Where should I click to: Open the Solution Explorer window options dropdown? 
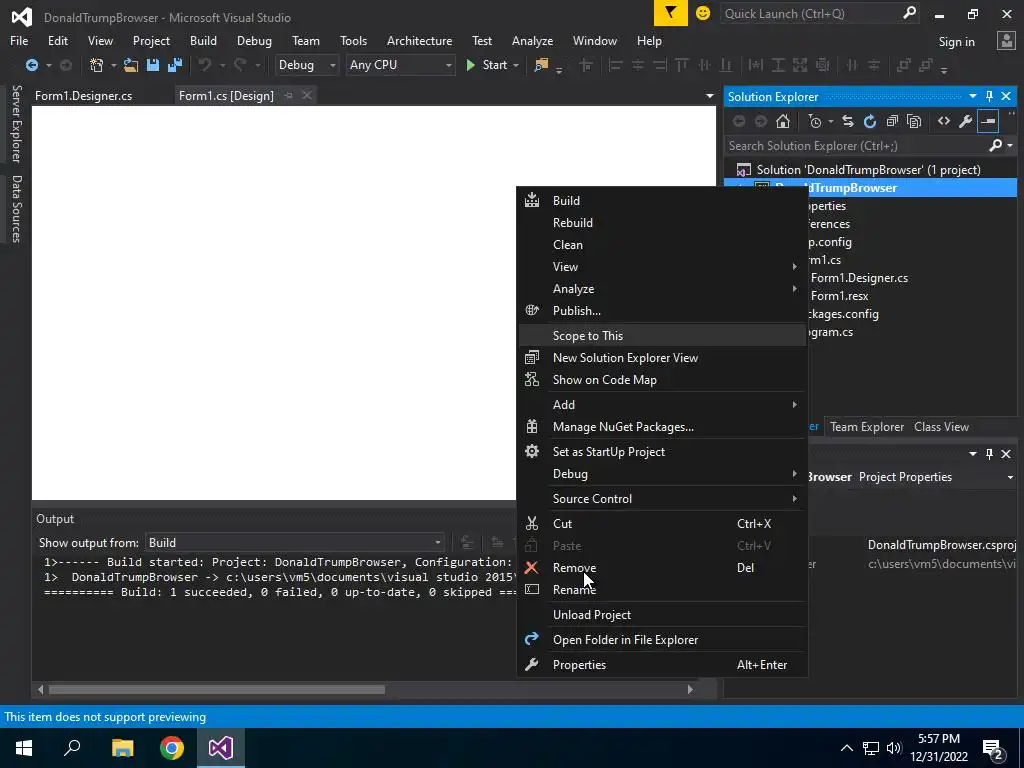[x=972, y=97]
